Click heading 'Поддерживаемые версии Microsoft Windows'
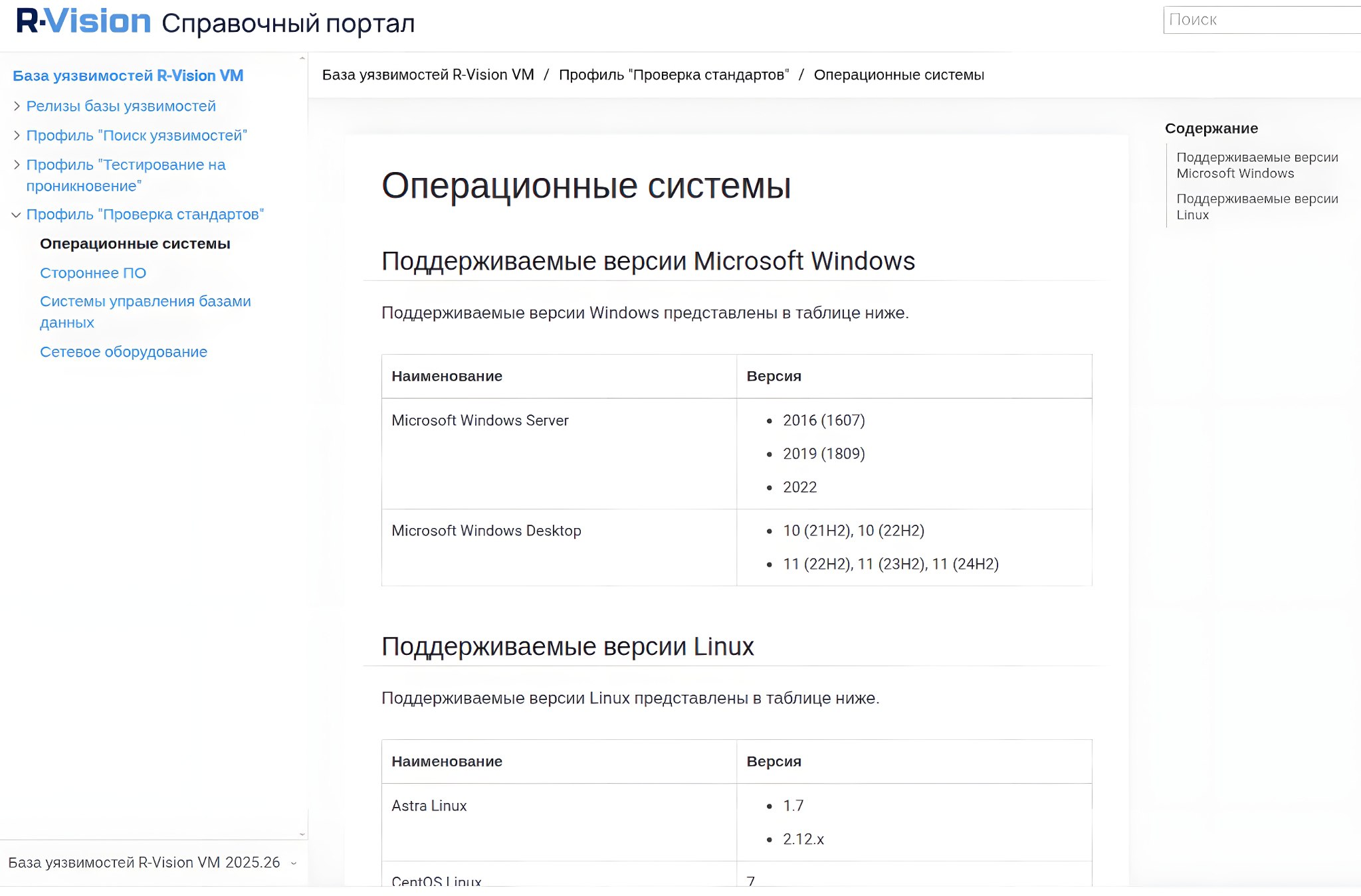The height and width of the screenshot is (896, 1361). (648, 262)
